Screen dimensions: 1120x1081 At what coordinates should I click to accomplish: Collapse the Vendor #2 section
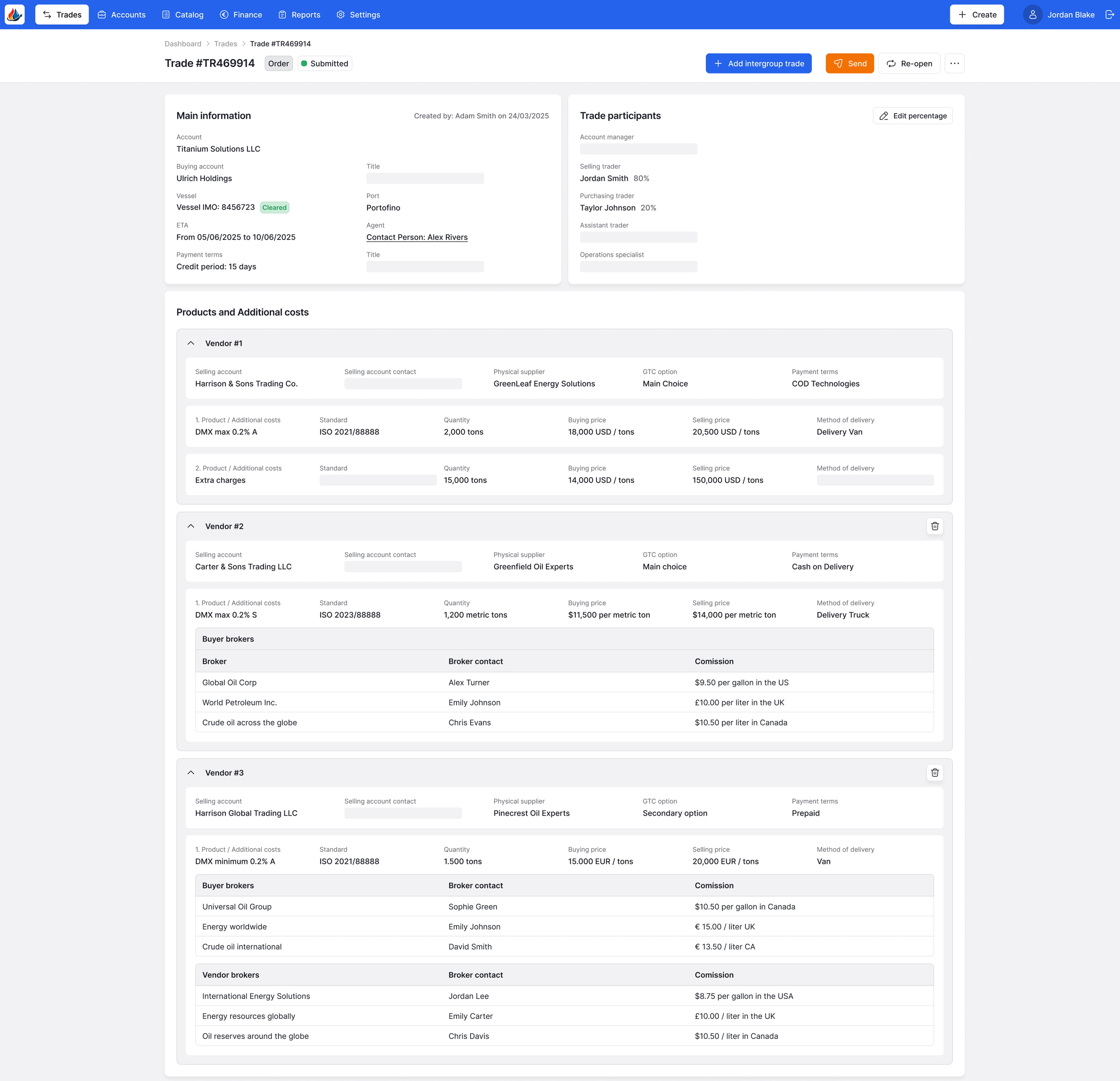[191, 526]
